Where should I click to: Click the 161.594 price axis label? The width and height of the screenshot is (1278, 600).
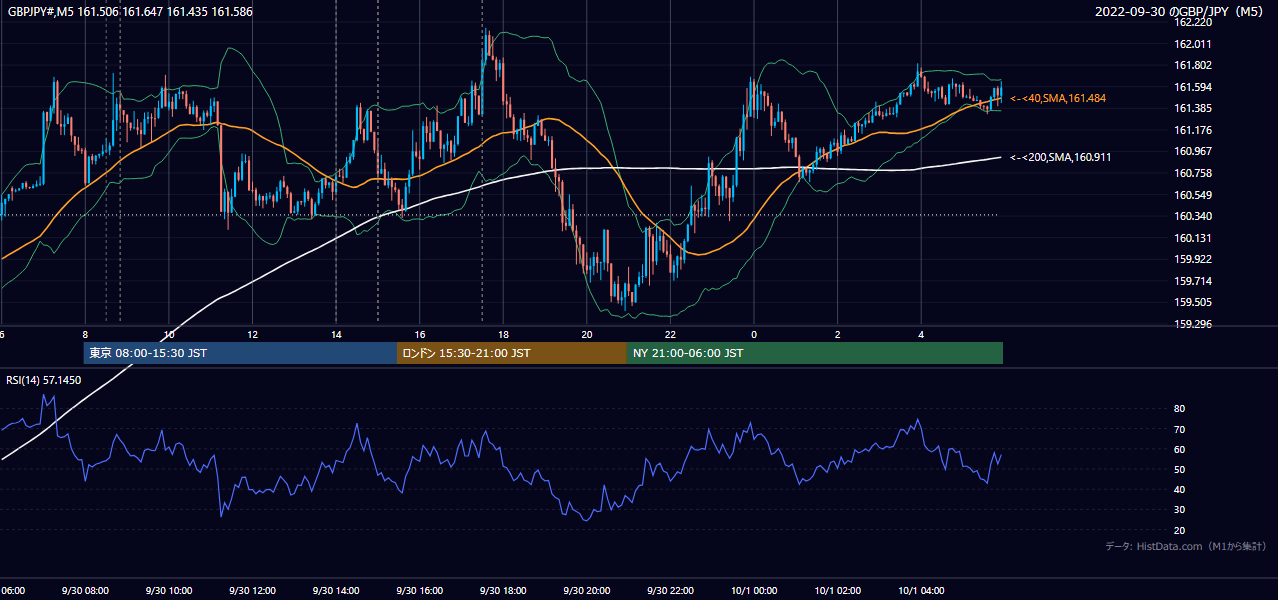(1192, 87)
